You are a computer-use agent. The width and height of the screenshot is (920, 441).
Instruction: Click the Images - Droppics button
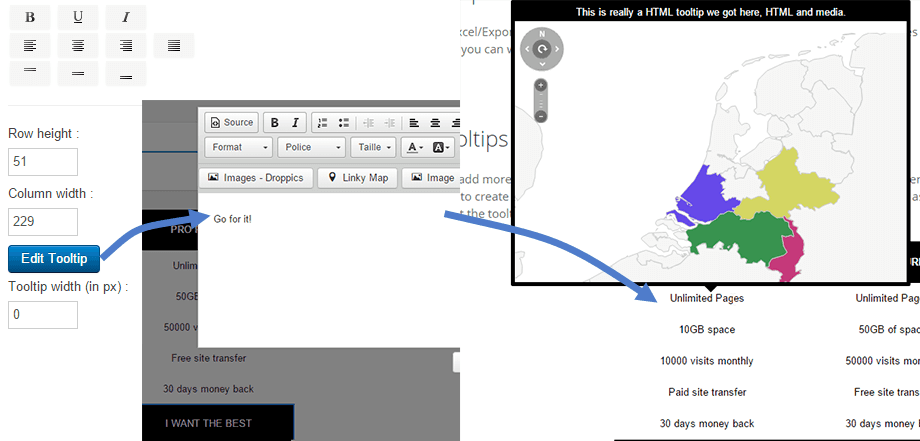[x=257, y=178]
